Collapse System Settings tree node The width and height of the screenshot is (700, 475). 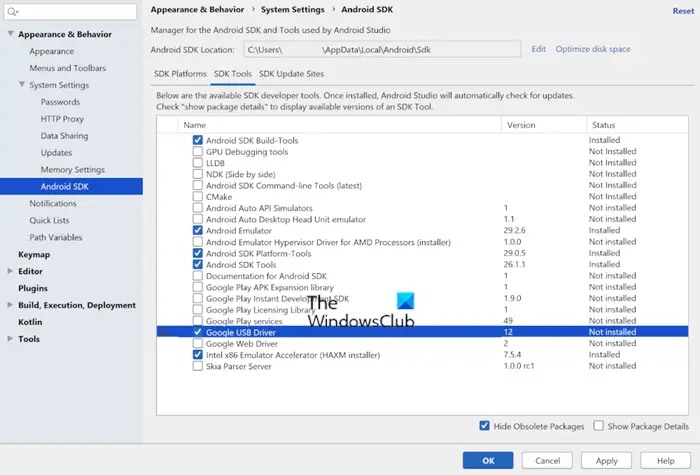(21, 84)
